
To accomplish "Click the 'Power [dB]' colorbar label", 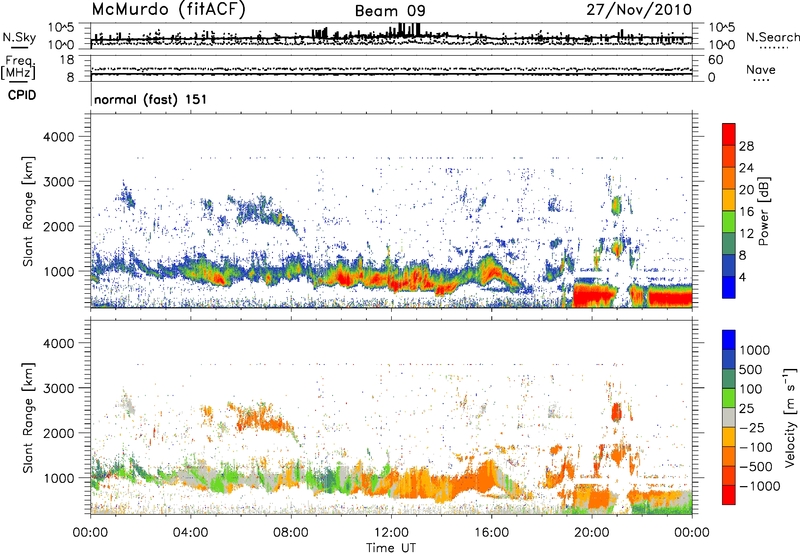I will [764, 211].
